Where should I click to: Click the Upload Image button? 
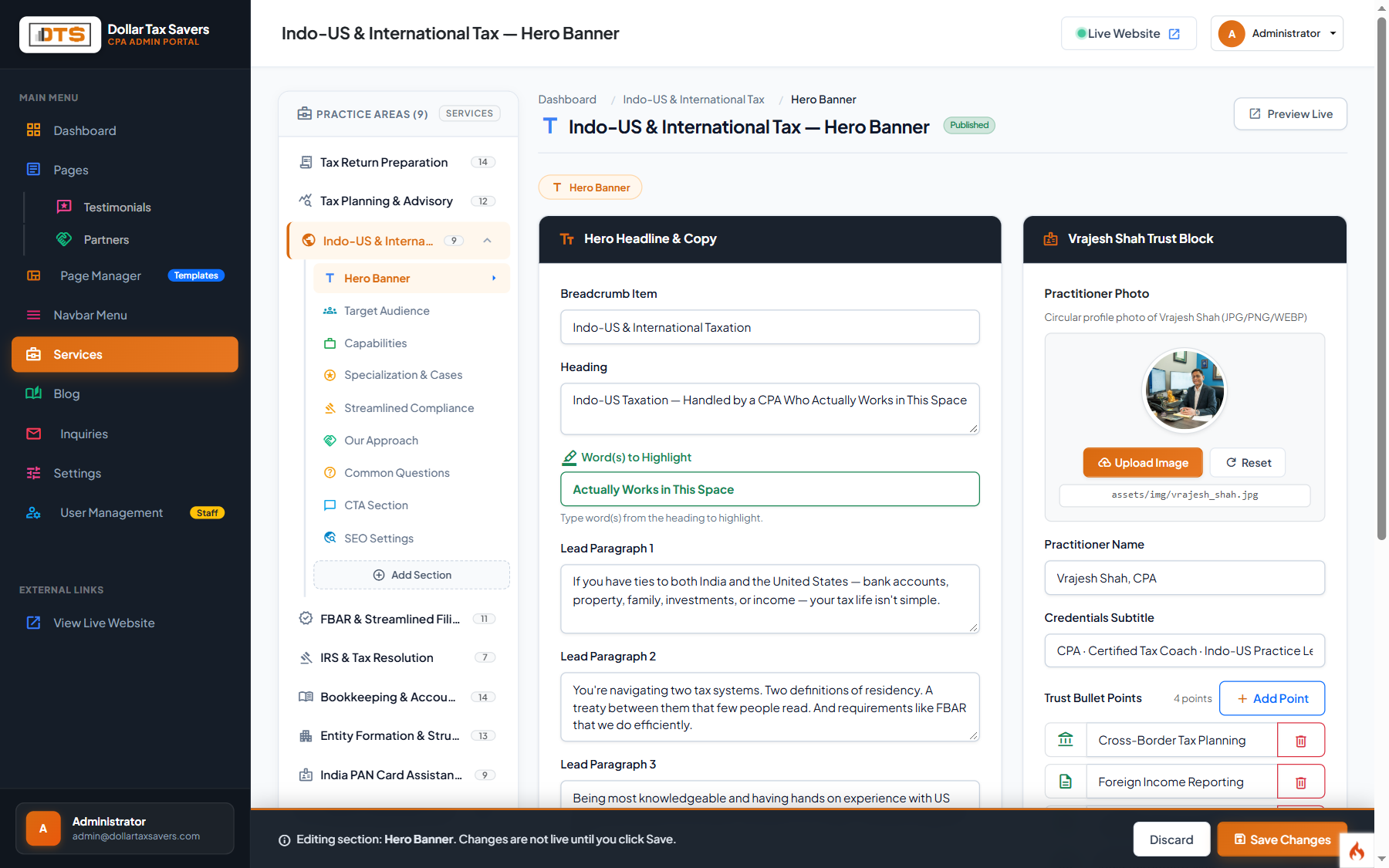pos(1143,462)
